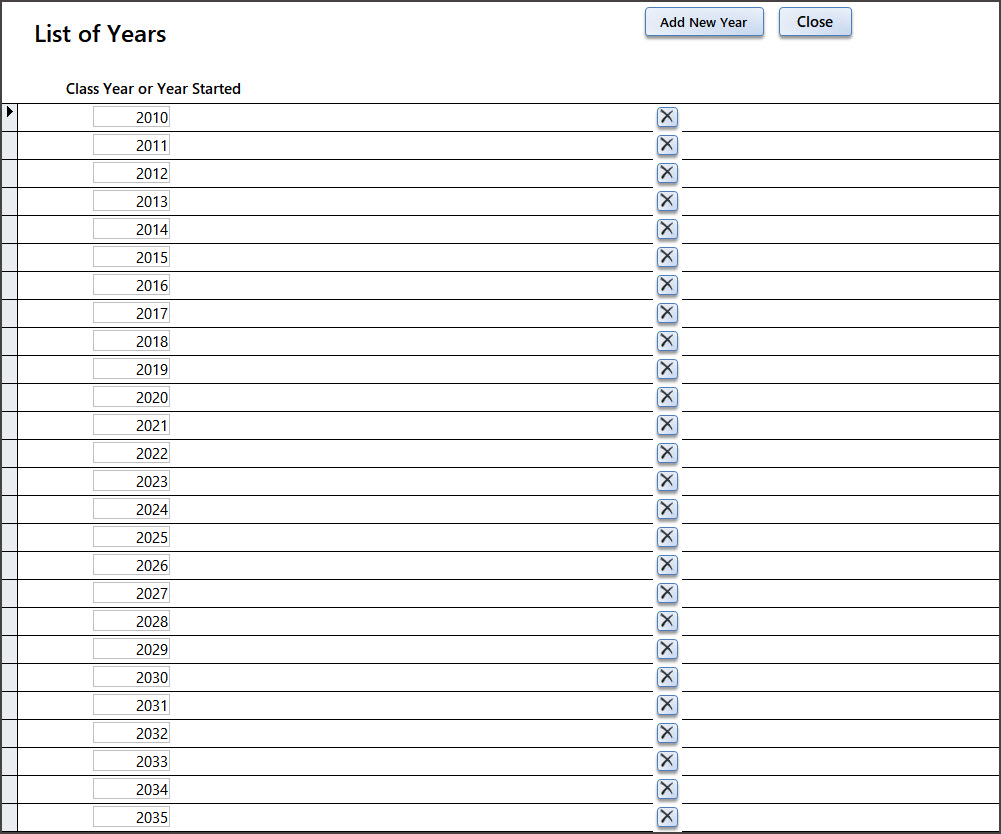Click into the 2024 year field

[x=132, y=509]
